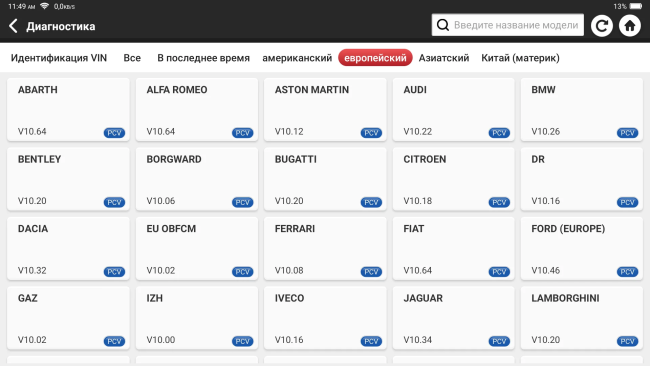Switch to the Азиатский tab

coord(444,58)
